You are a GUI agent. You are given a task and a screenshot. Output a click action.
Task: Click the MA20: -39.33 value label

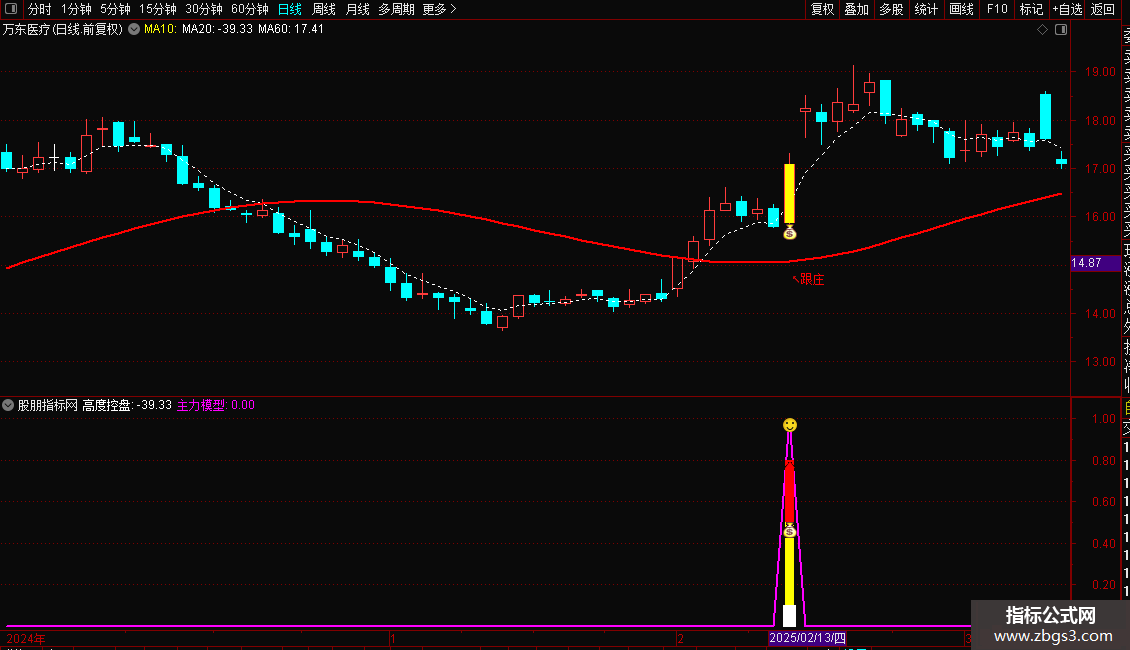(x=217, y=30)
